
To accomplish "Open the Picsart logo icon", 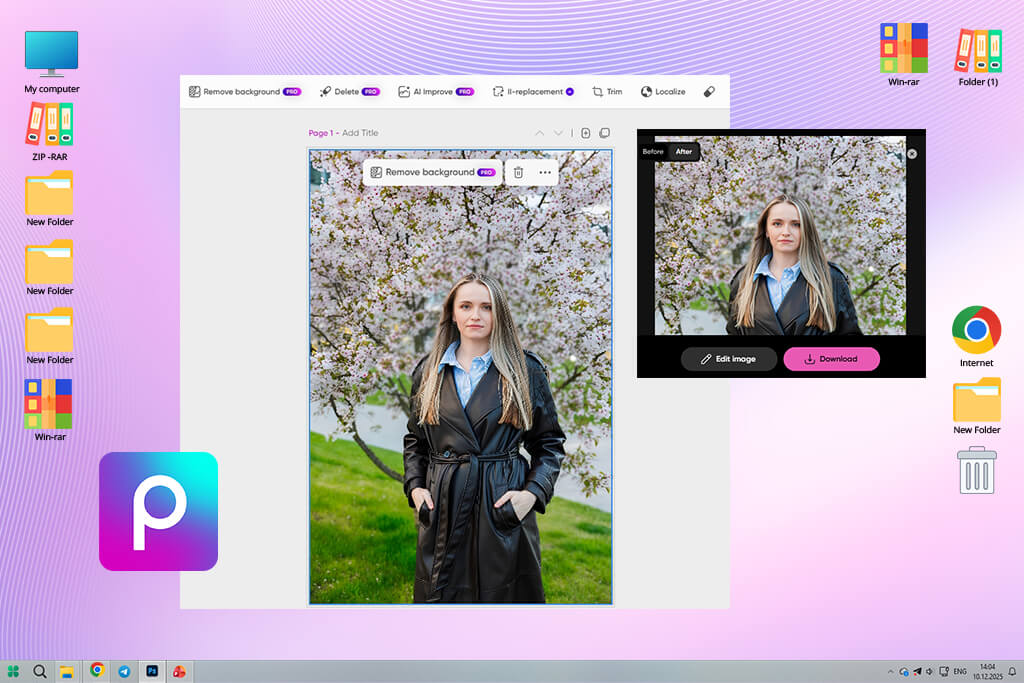I will [158, 511].
